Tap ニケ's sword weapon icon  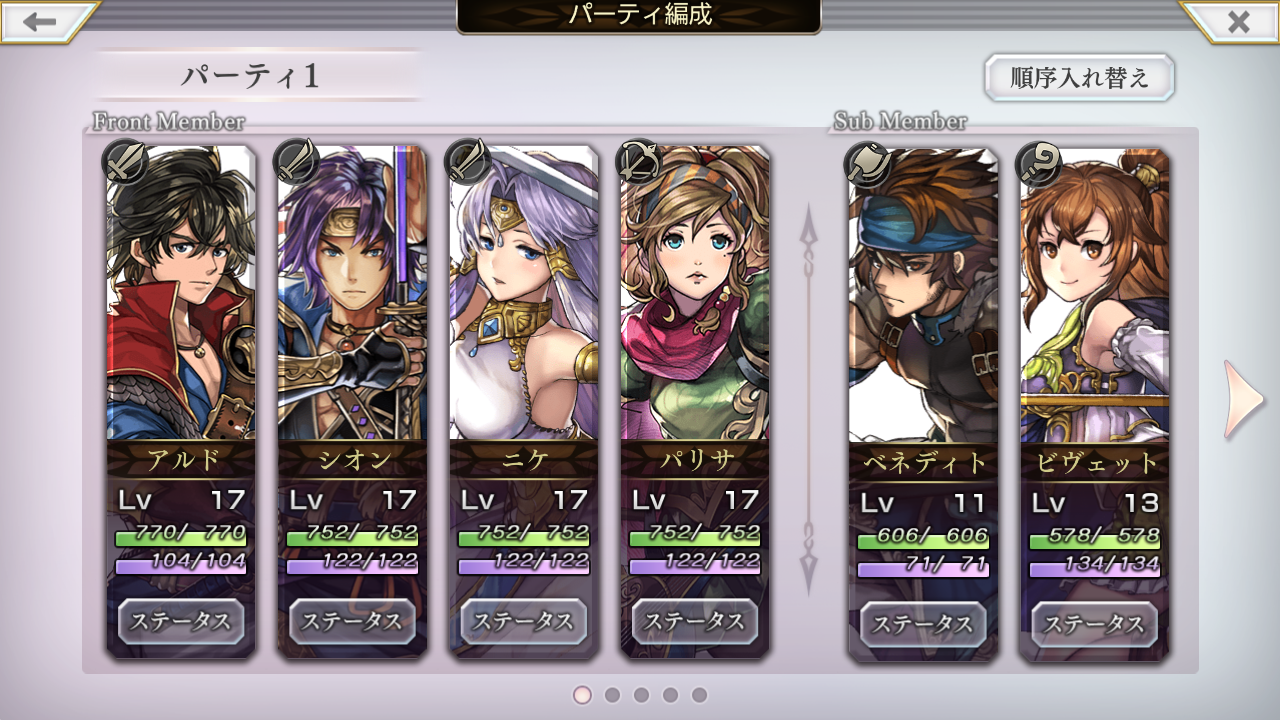[468, 162]
